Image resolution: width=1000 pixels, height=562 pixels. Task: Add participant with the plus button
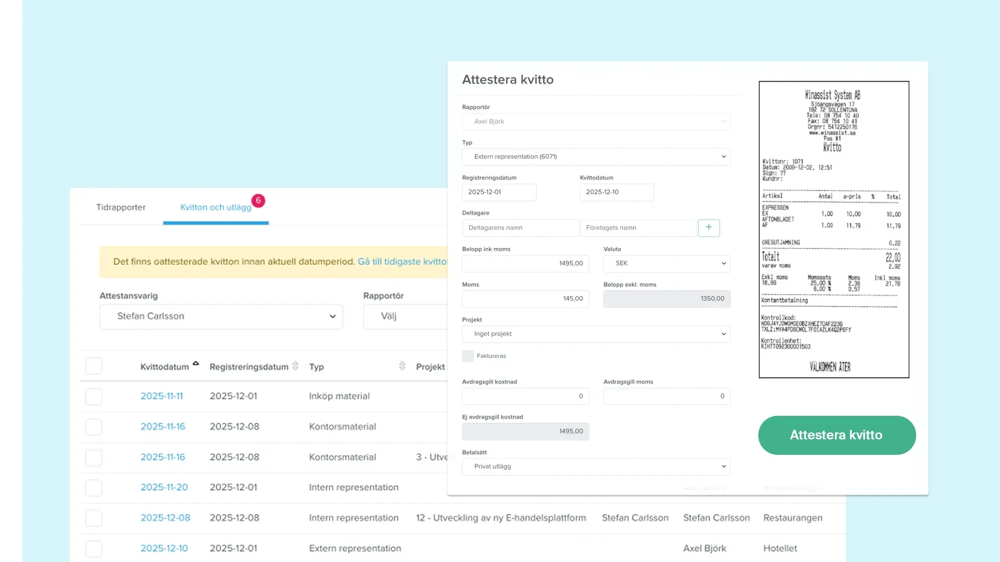(x=708, y=228)
